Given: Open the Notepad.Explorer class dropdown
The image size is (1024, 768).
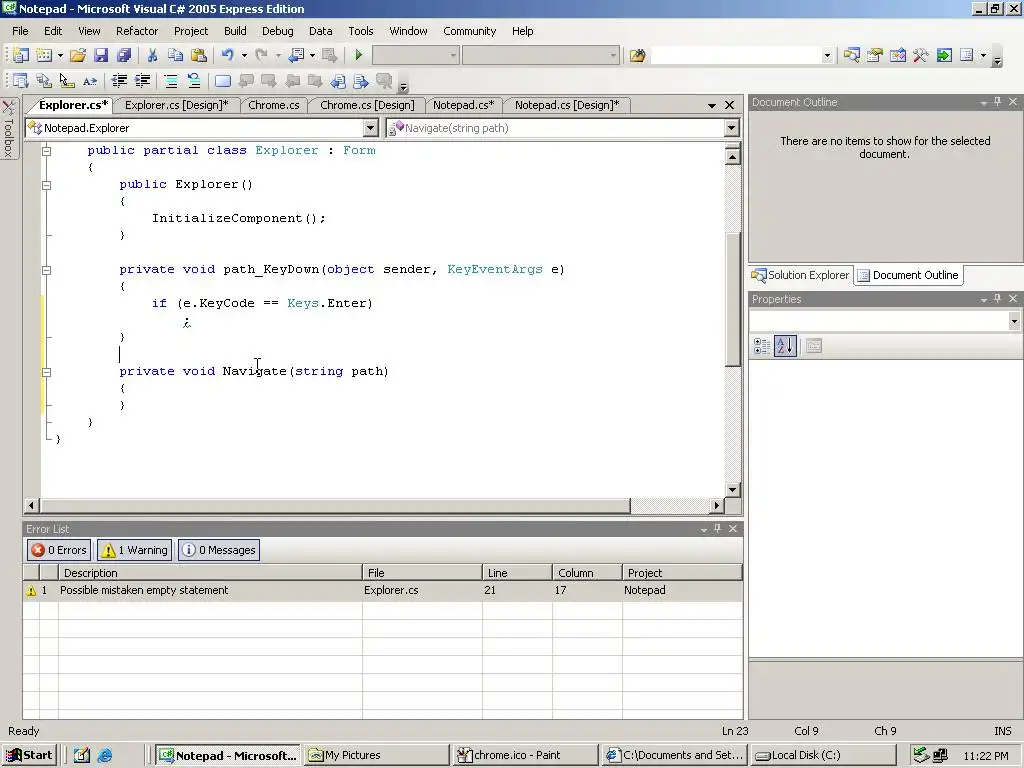Looking at the screenshot, I should [370, 128].
